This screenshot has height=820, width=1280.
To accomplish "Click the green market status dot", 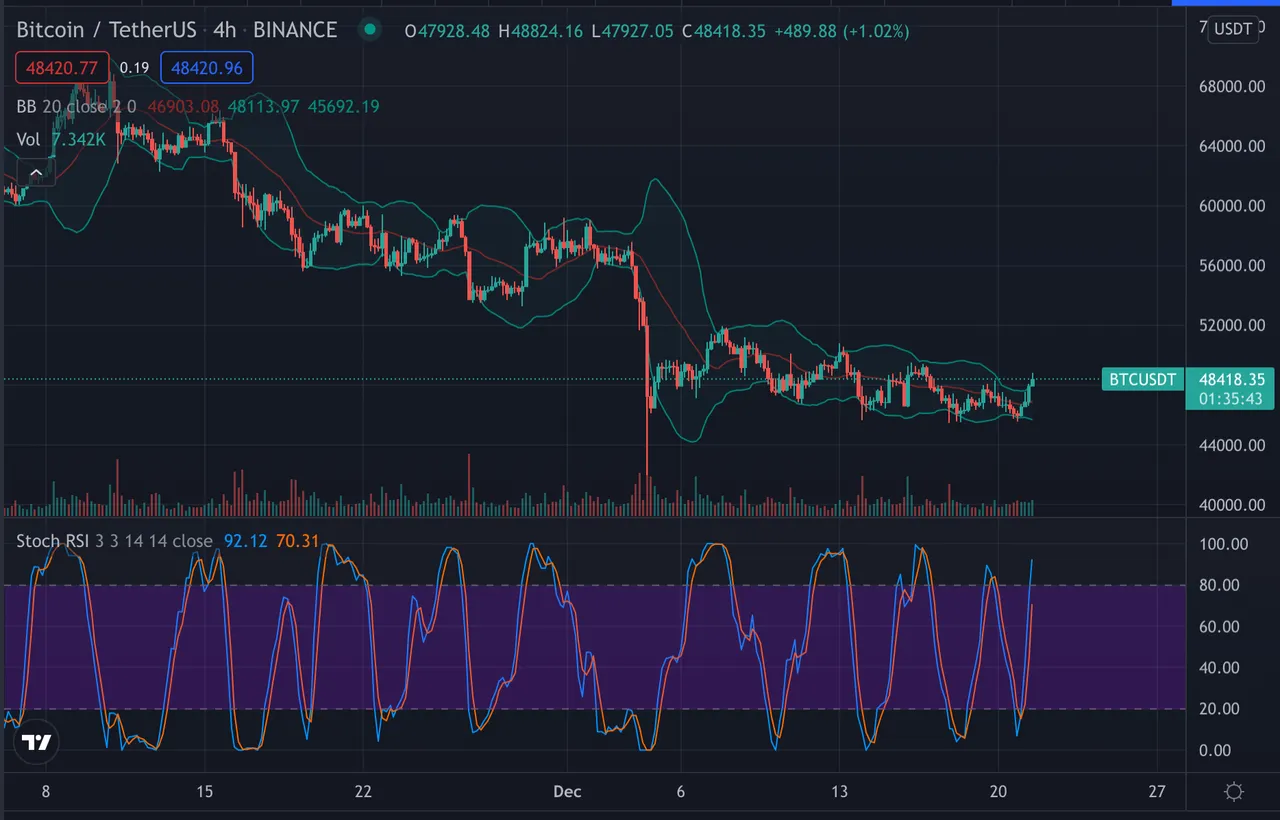I will tap(370, 30).
